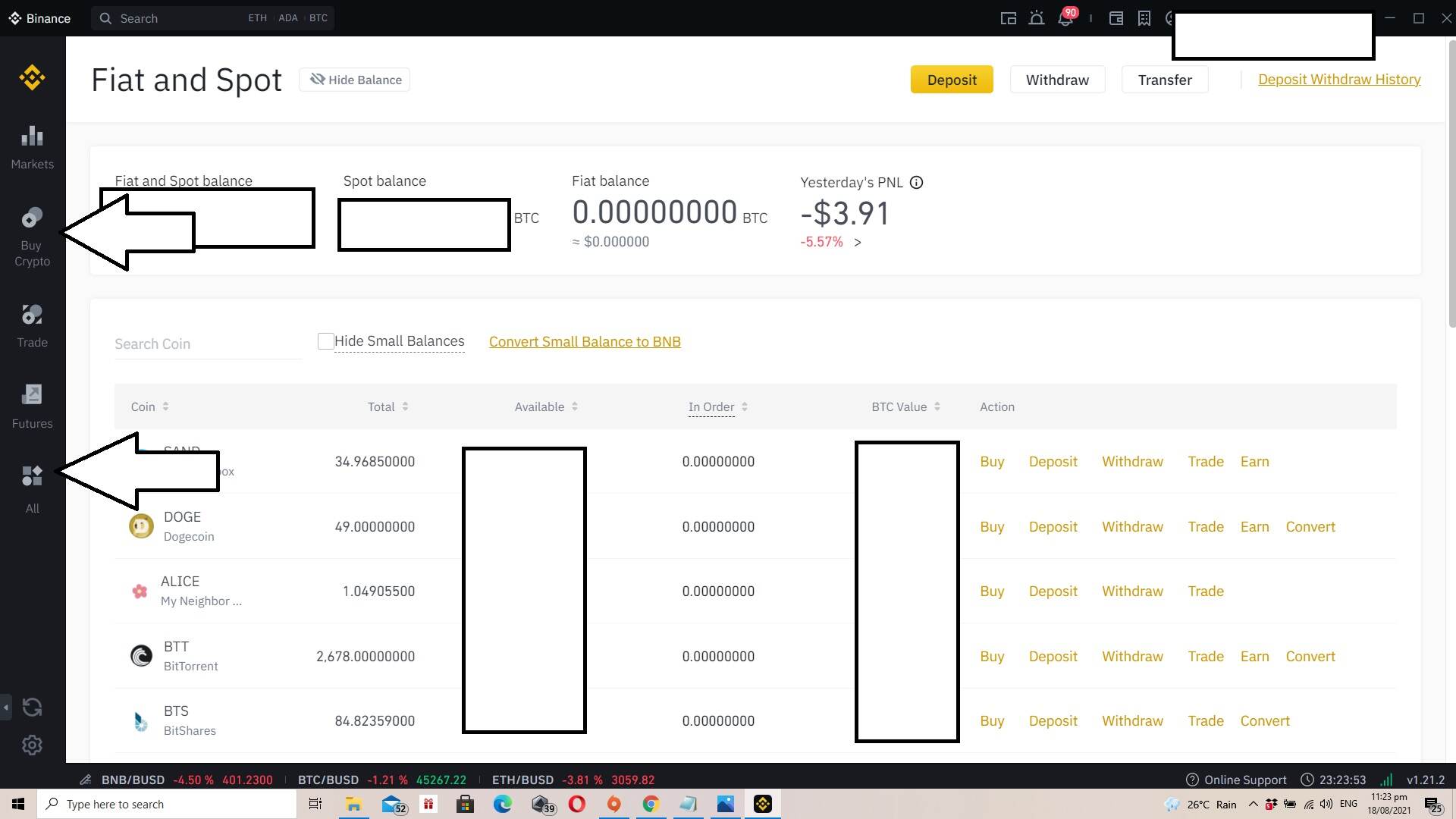Click Withdraw in the ALICE row
This screenshot has height=819, width=1456.
tap(1132, 591)
